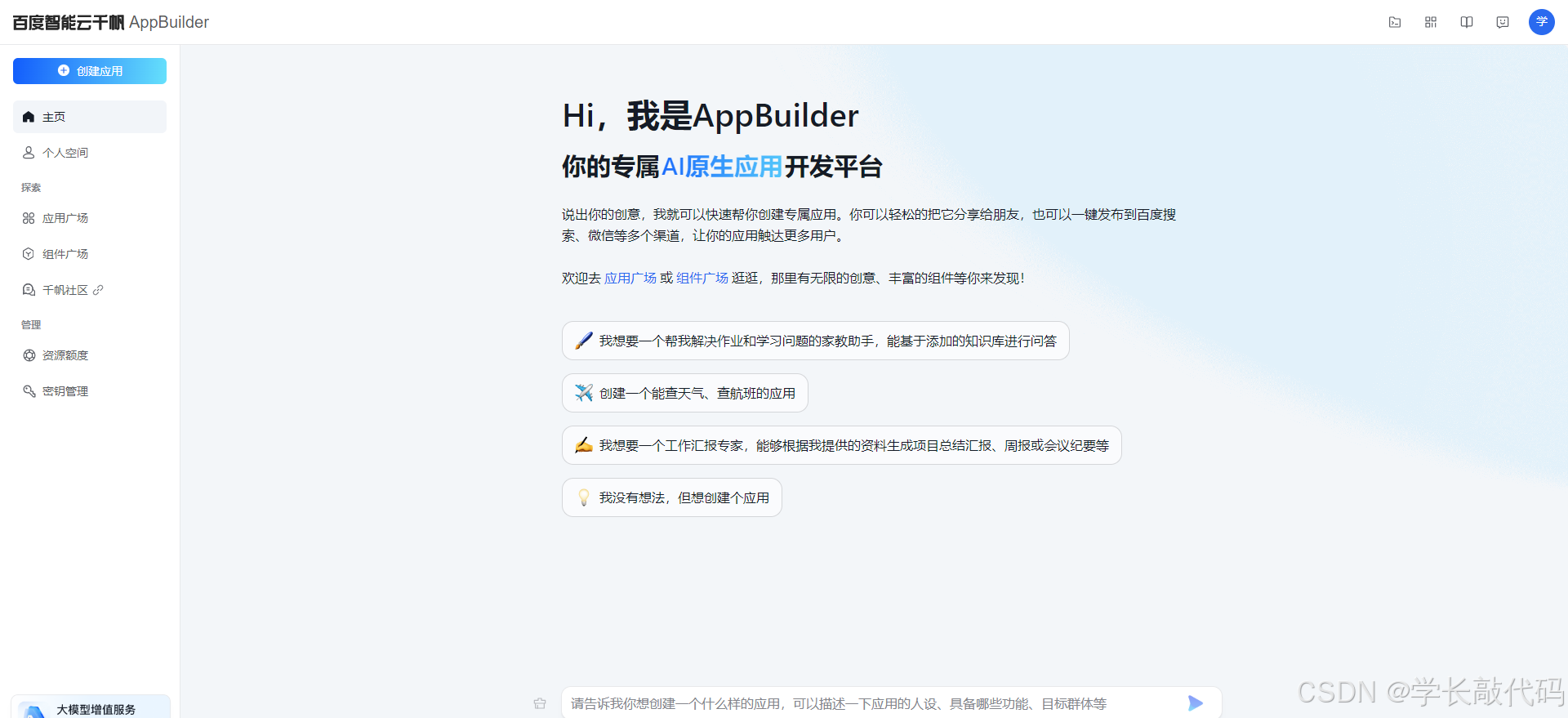Choose the 家教助手 homework helper suggestion
1568x718 pixels.
click(816, 341)
